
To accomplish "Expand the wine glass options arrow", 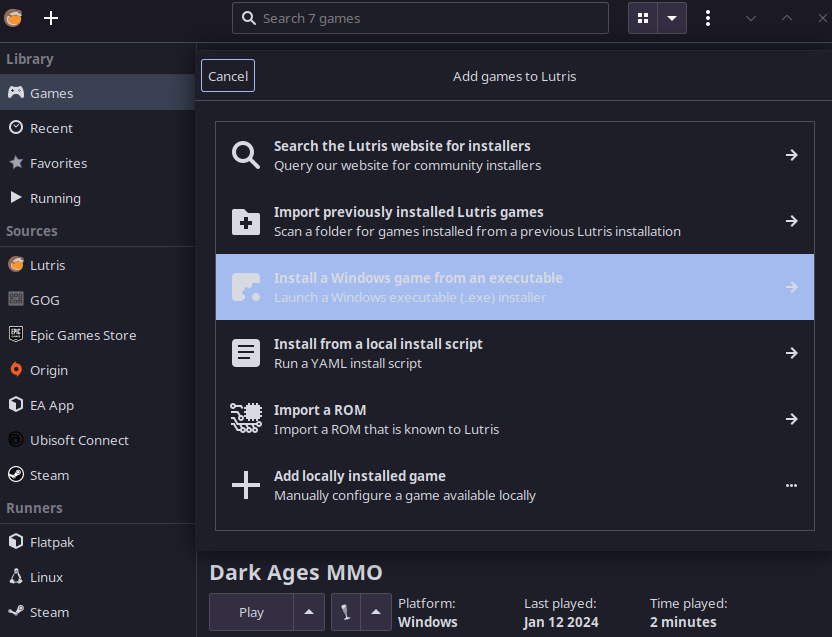I will (376, 612).
